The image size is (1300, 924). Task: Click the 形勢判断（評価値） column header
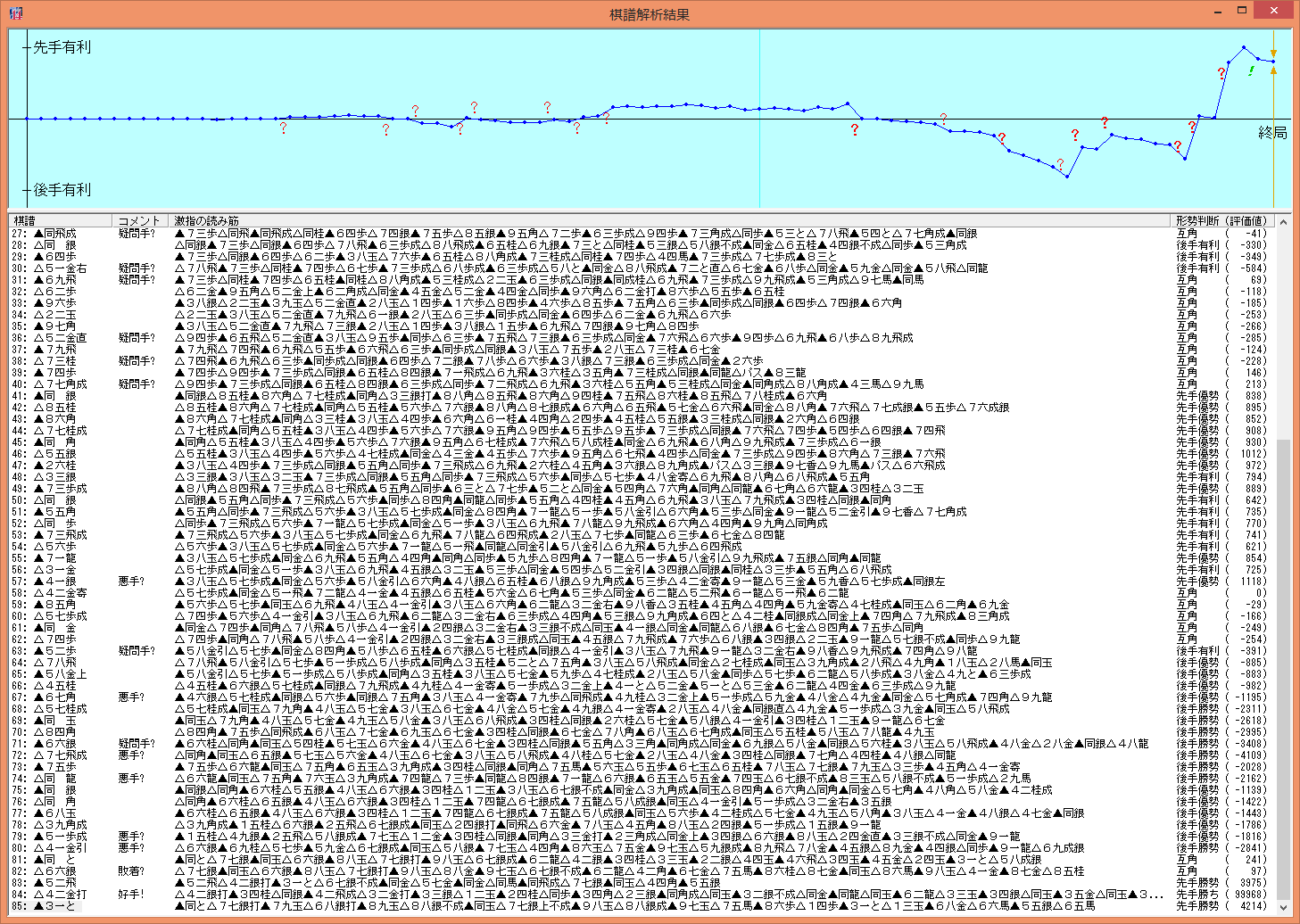pos(1220,220)
